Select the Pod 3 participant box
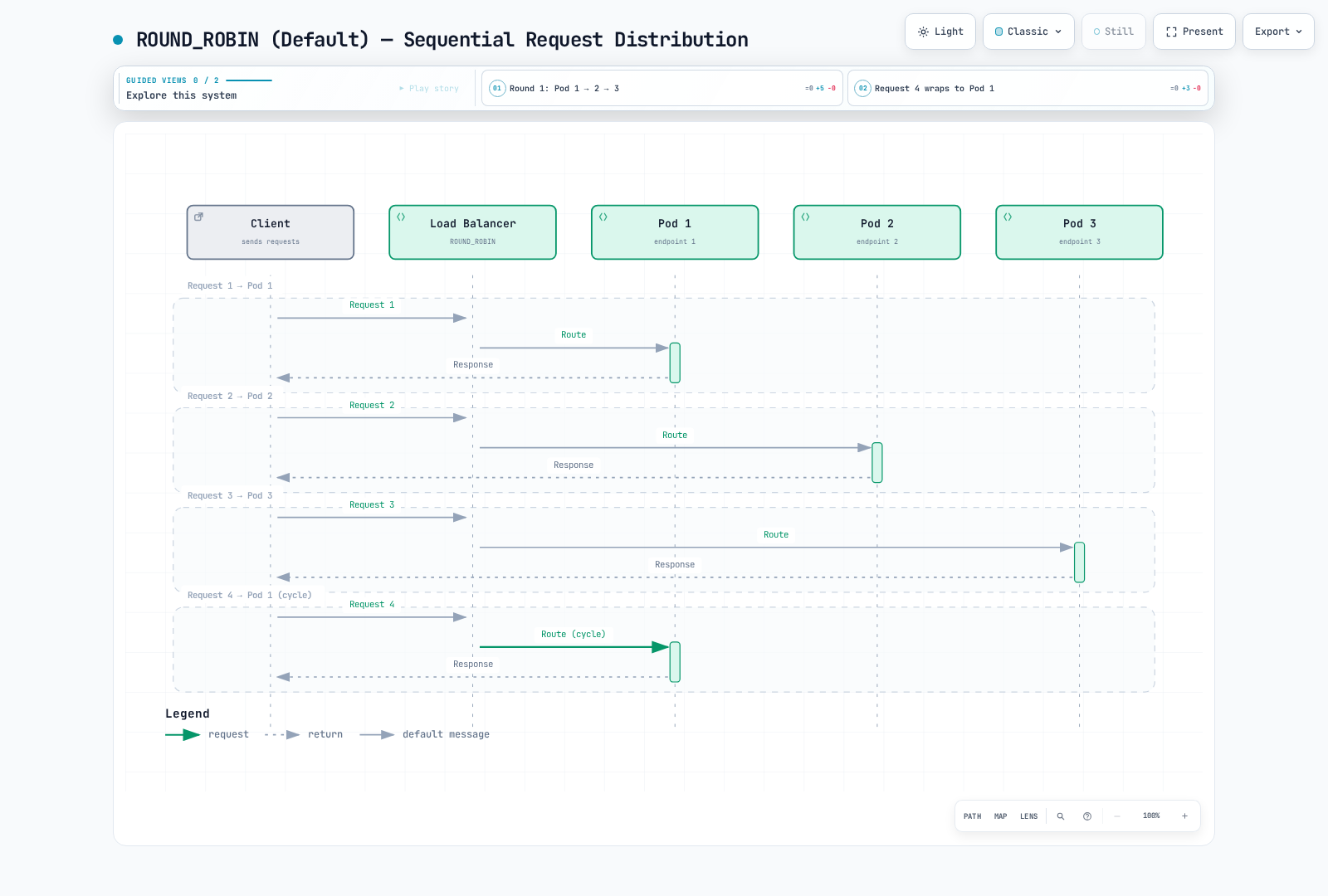The width and height of the screenshot is (1328, 896). coord(1080,232)
